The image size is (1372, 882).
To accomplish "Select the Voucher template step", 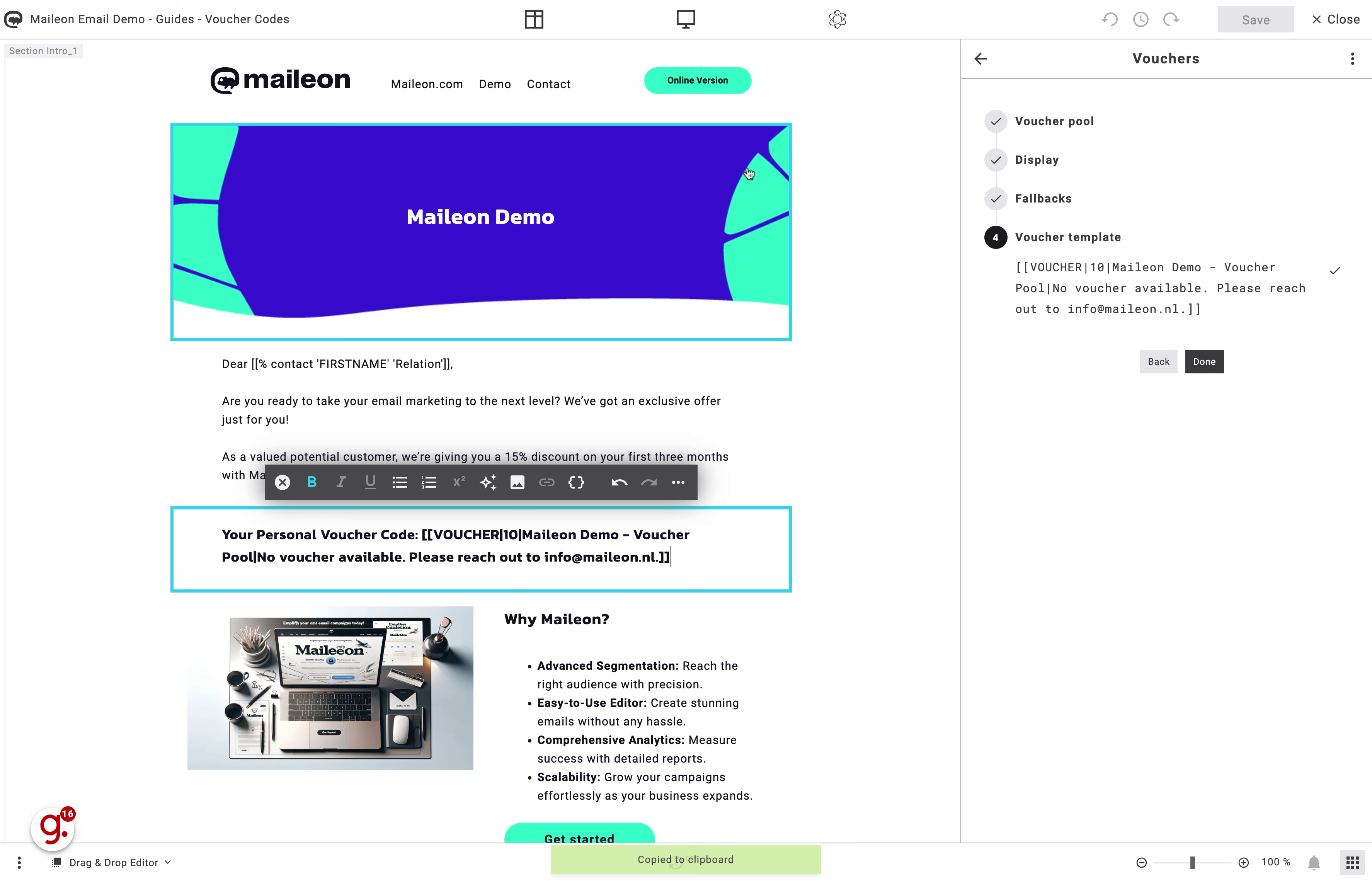I will tap(1053, 237).
